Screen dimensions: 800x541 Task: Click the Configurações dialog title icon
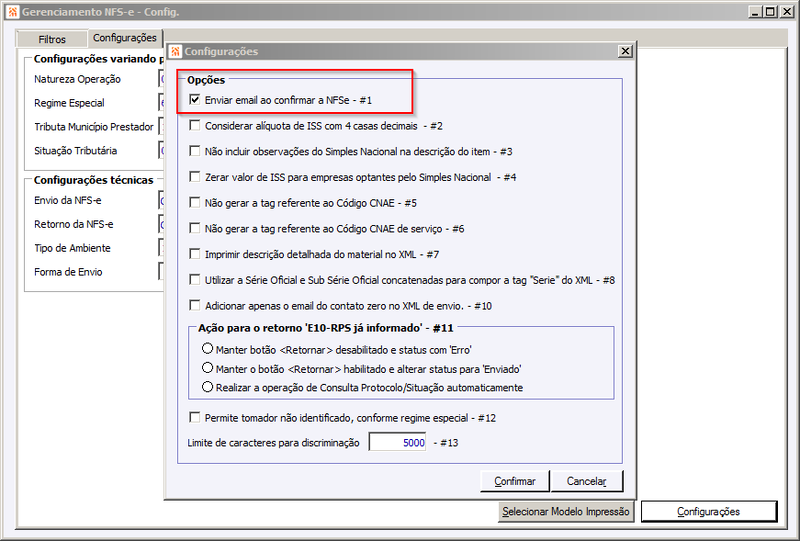click(176, 51)
